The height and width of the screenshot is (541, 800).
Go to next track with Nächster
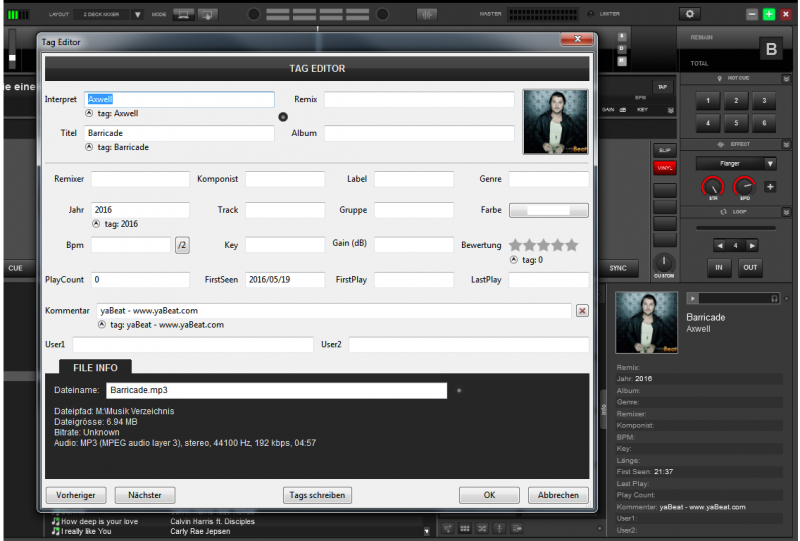pos(145,495)
